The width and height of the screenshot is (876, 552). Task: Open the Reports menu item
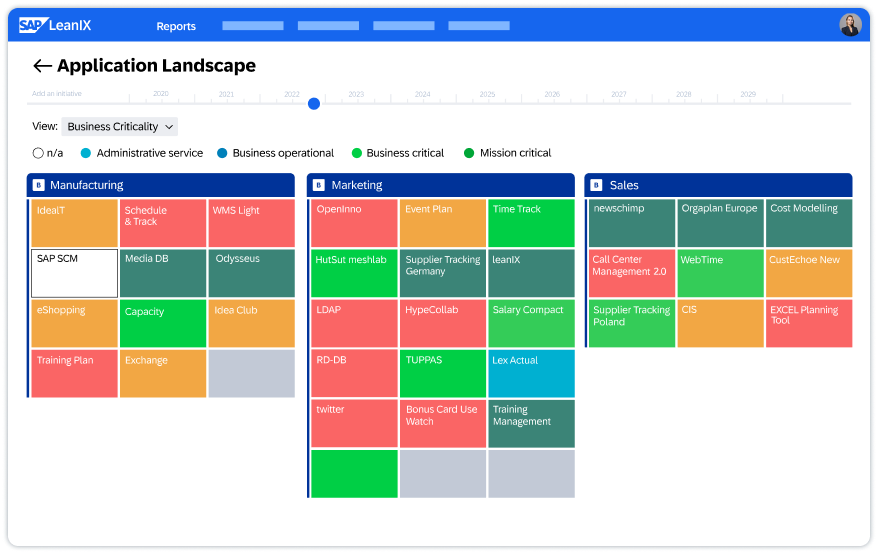176,26
